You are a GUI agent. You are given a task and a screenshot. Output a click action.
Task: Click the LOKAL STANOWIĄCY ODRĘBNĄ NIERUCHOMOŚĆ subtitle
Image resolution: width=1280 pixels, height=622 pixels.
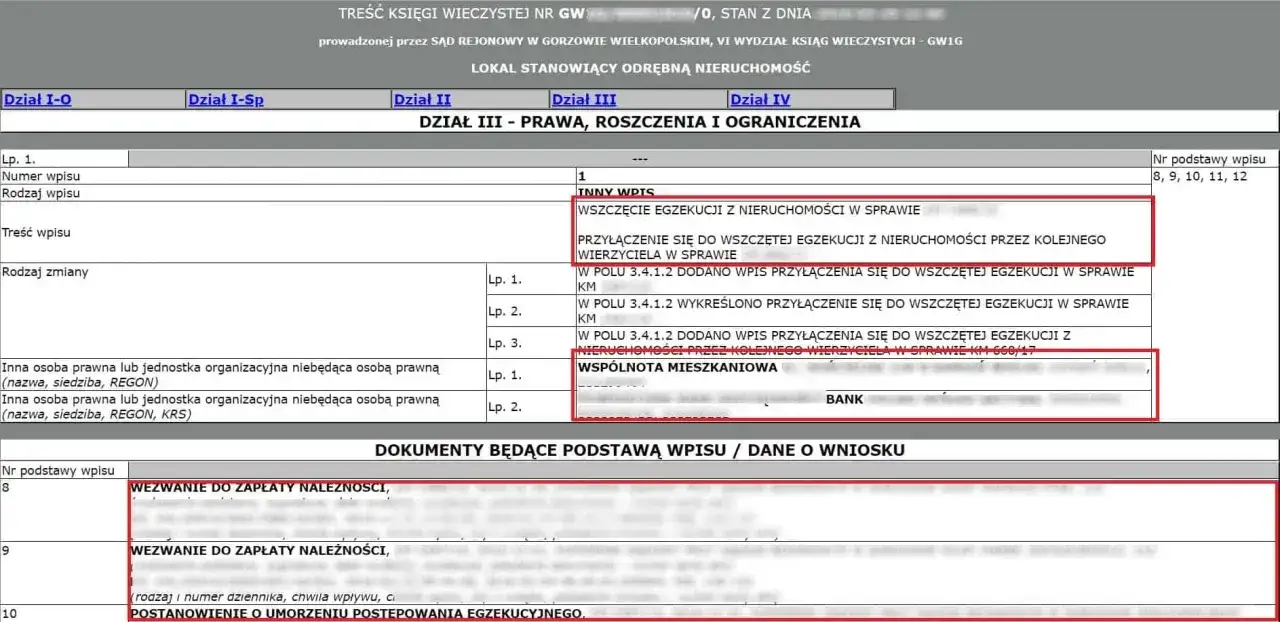pos(640,67)
